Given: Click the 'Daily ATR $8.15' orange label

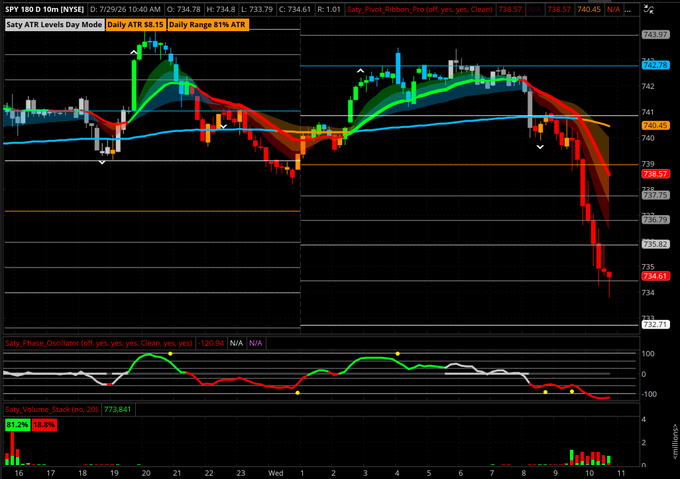Looking at the screenshot, I should click(x=135, y=25).
